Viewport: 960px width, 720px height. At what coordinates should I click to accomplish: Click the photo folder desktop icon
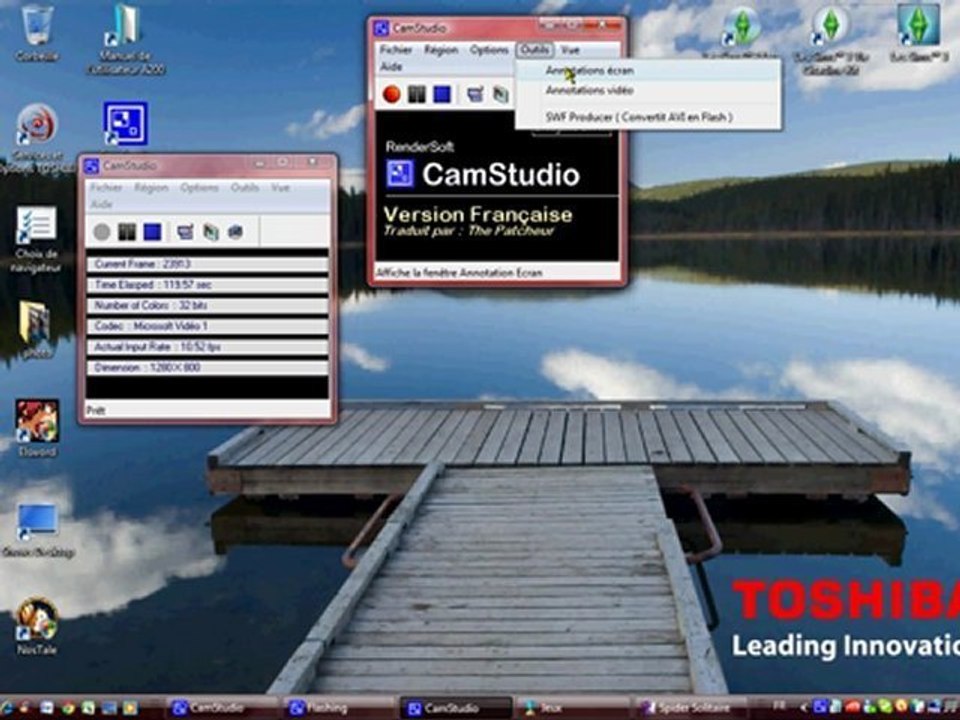coord(36,329)
